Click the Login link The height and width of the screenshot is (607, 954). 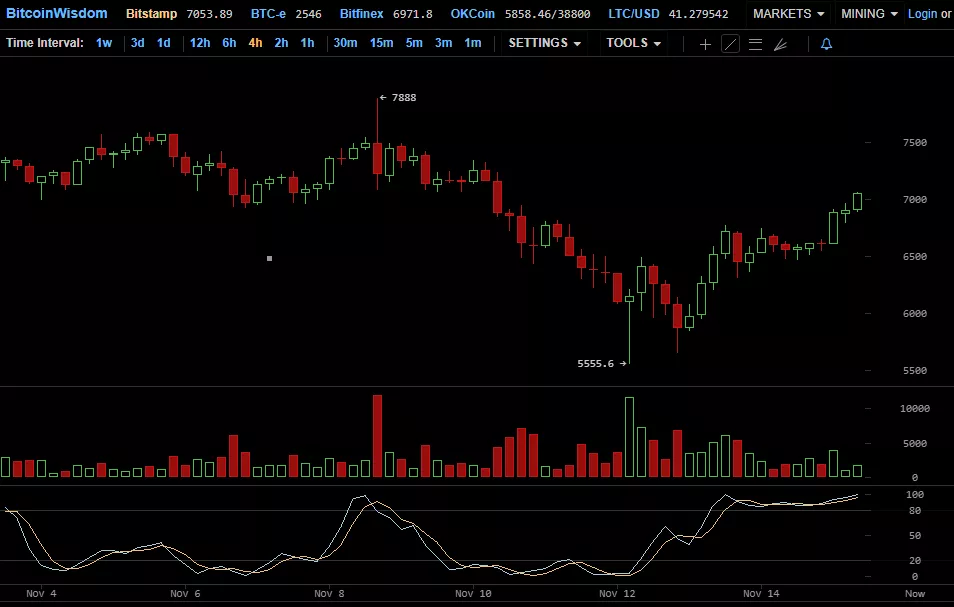(x=922, y=14)
